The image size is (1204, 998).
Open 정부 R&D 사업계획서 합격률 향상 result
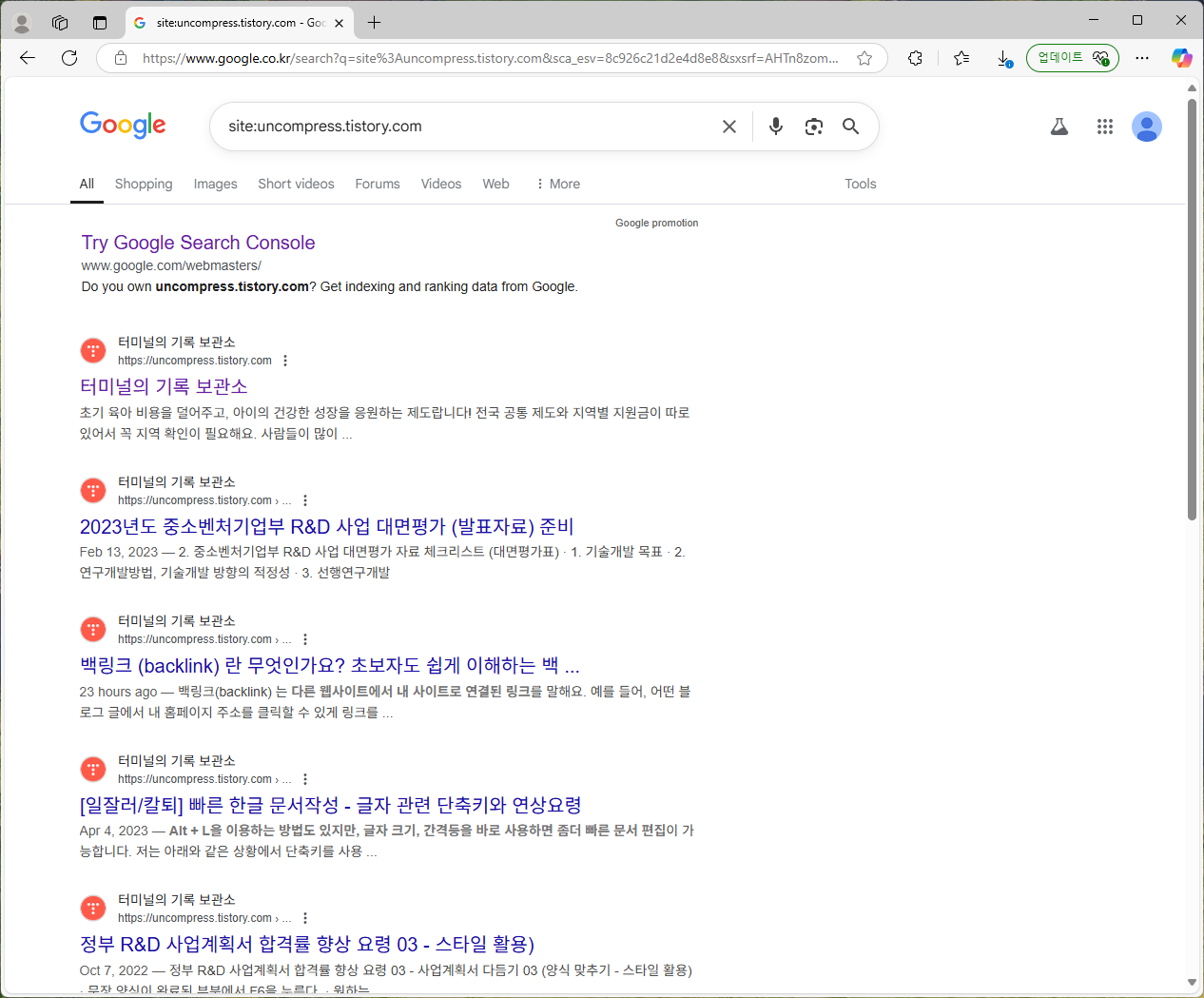coord(307,944)
